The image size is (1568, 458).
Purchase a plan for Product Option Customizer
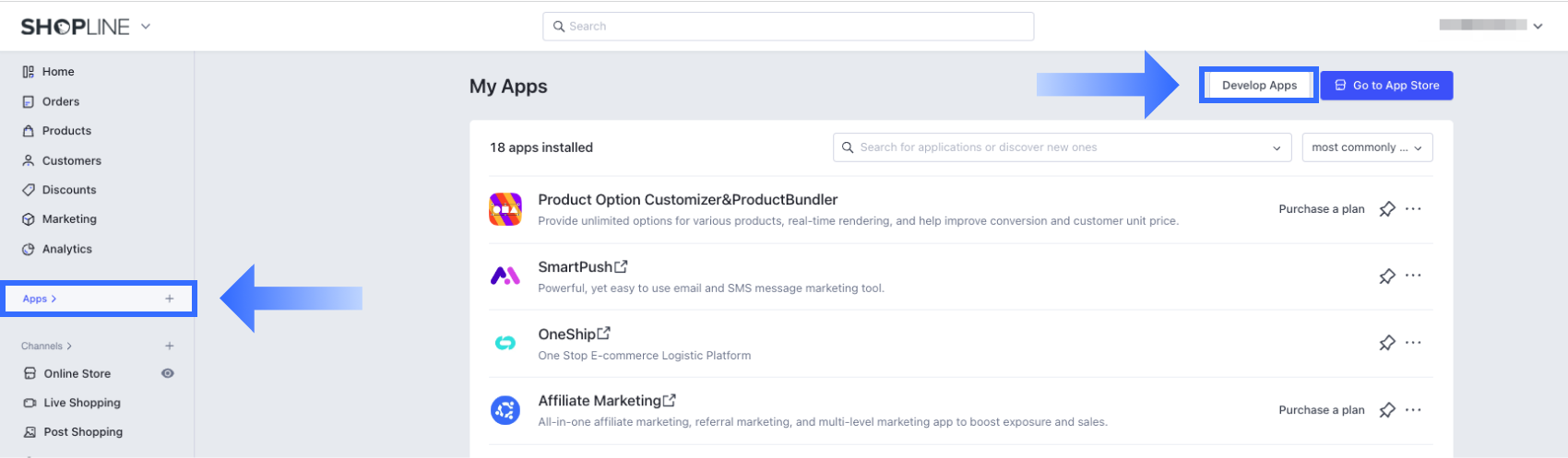pyautogui.click(x=1321, y=209)
